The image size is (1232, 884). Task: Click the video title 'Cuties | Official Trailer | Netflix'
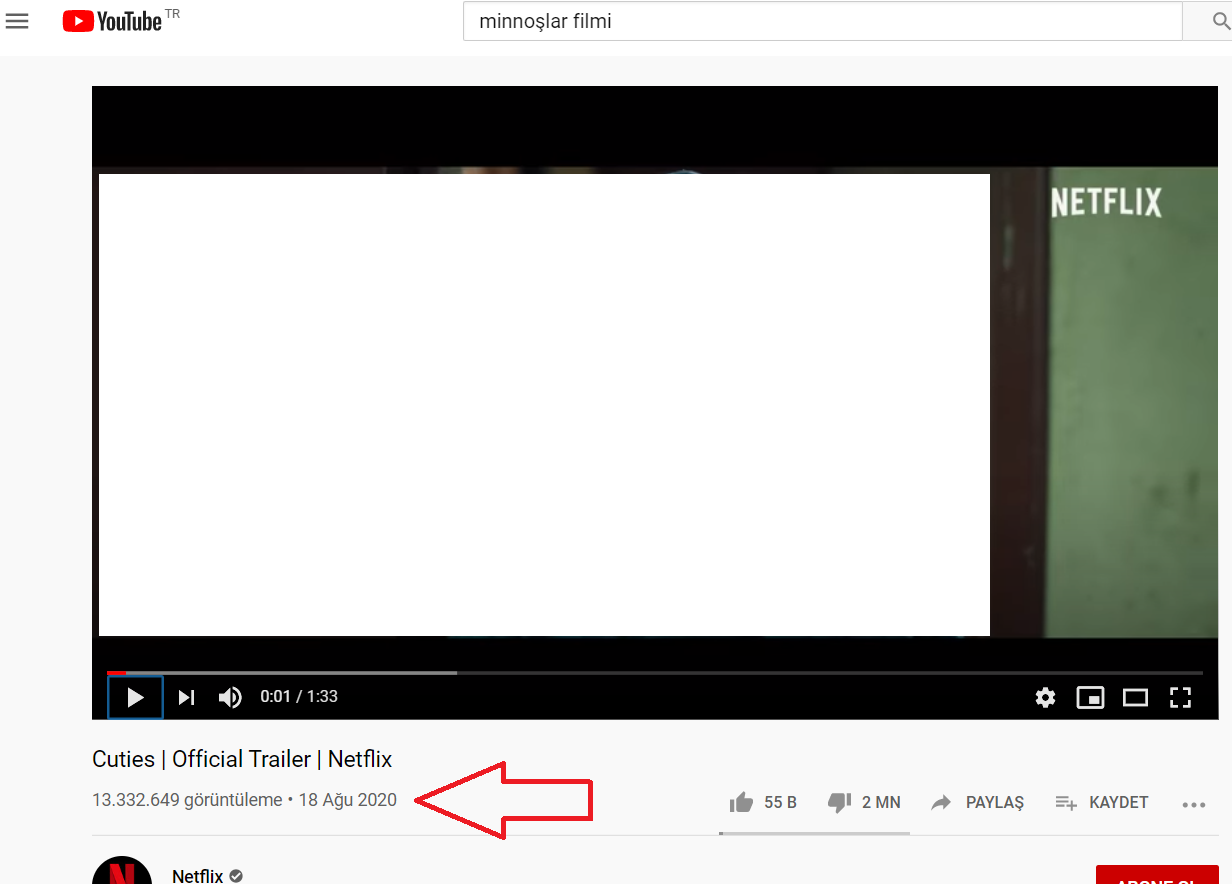[x=242, y=759]
